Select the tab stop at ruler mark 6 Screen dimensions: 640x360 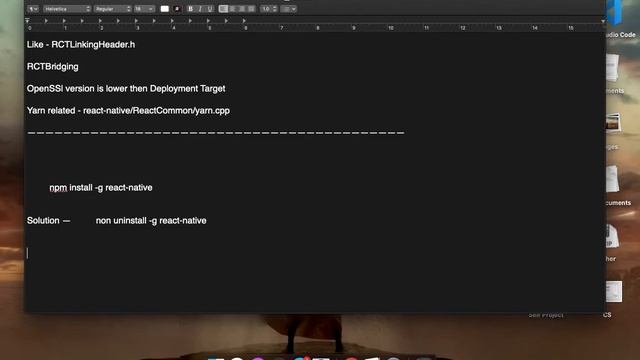tap(244, 20)
